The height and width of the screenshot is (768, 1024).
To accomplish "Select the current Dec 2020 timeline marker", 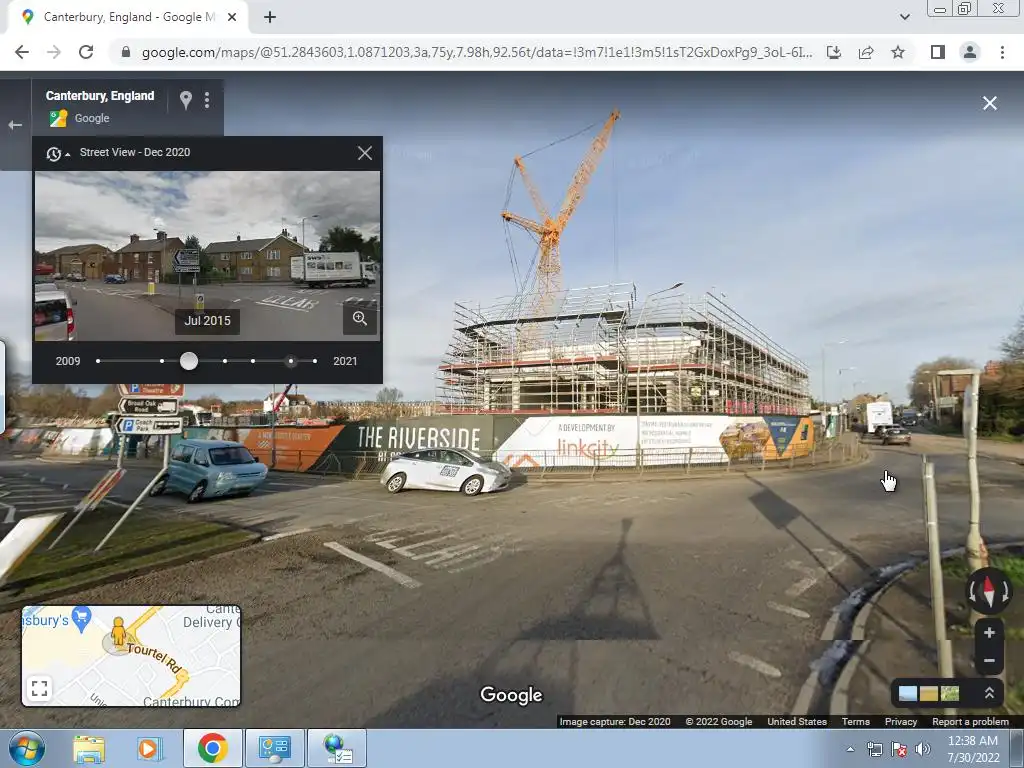I will [291, 360].
